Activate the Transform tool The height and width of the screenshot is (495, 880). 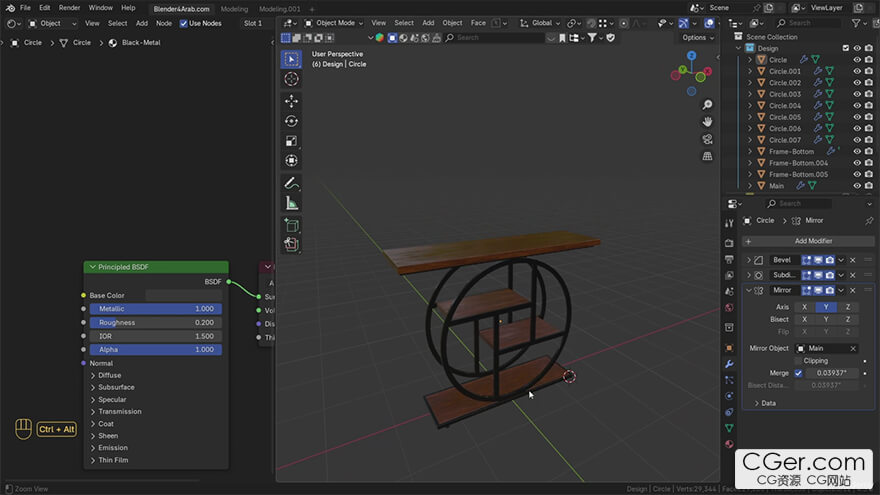[x=291, y=161]
